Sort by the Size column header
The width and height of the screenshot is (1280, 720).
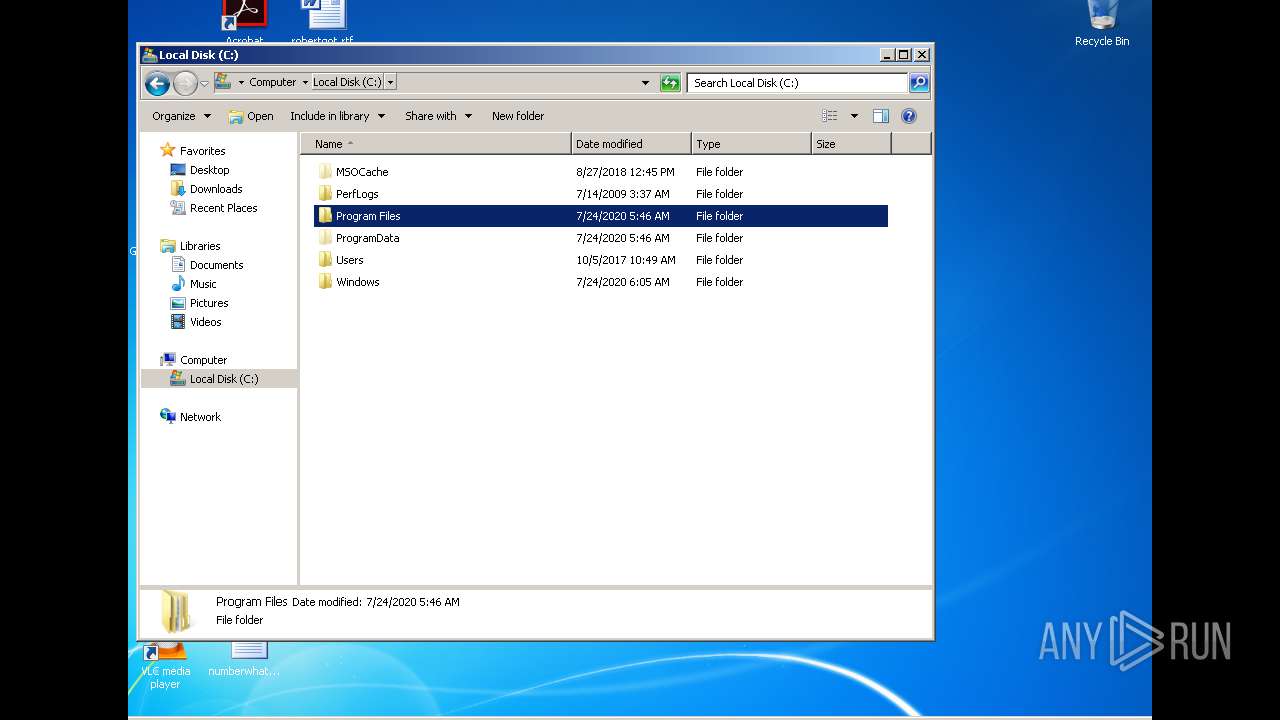(851, 144)
